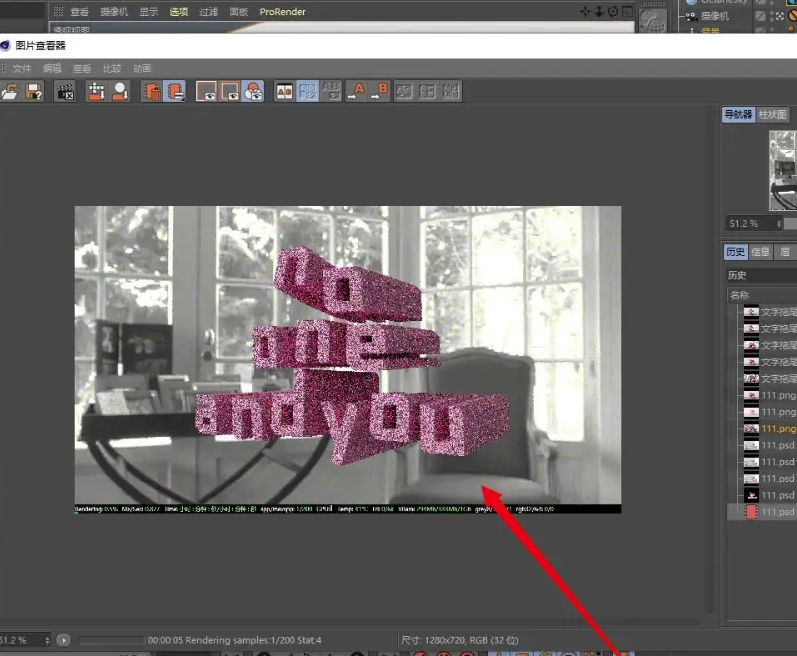Select the orange highlighted 111.png history entry
The height and width of the screenshot is (656, 797).
(777, 428)
